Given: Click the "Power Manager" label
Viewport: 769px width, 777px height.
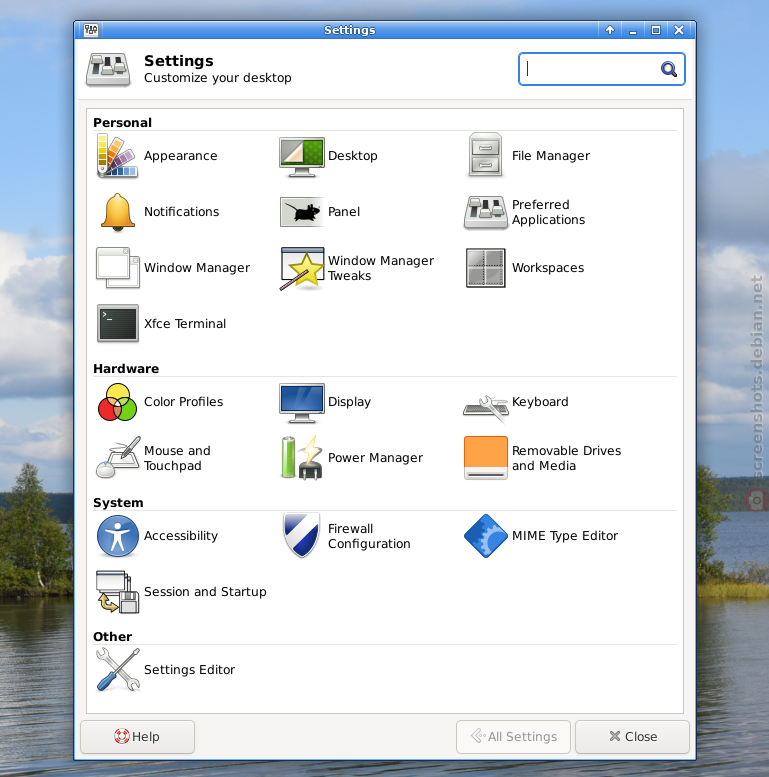Looking at the screenshot, I should (376, 457).
